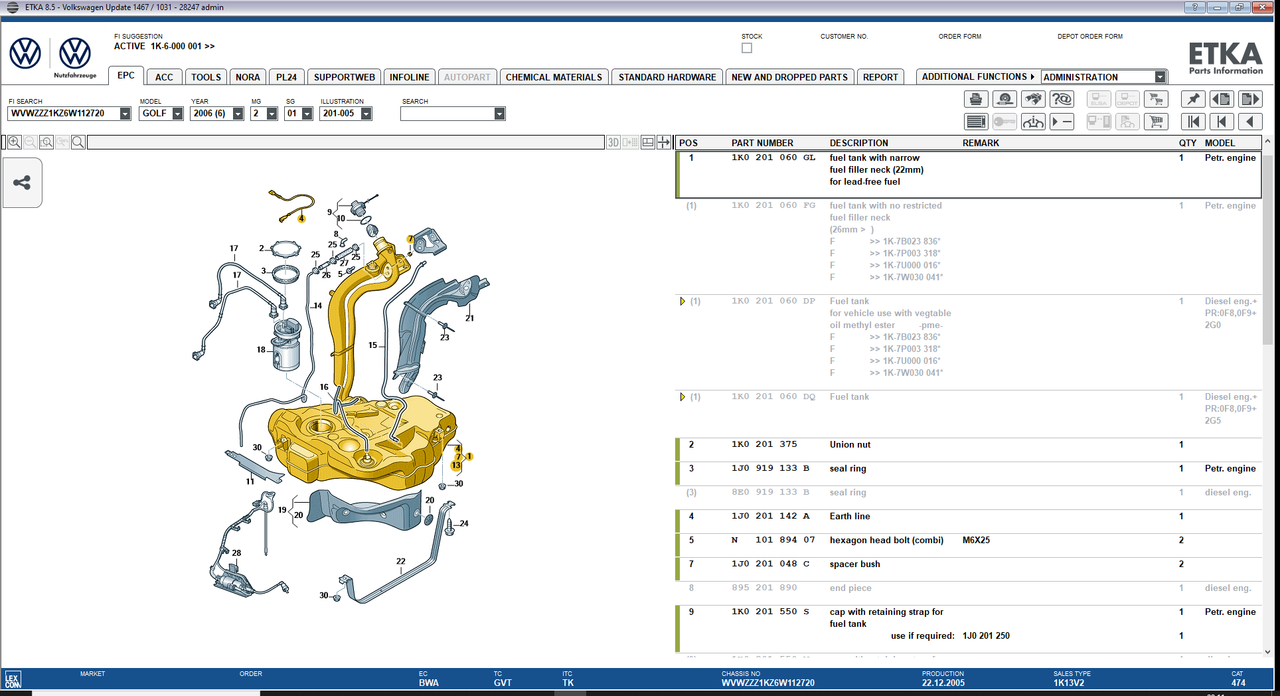Click the arrow-to-bar panel expand icon

663,142
